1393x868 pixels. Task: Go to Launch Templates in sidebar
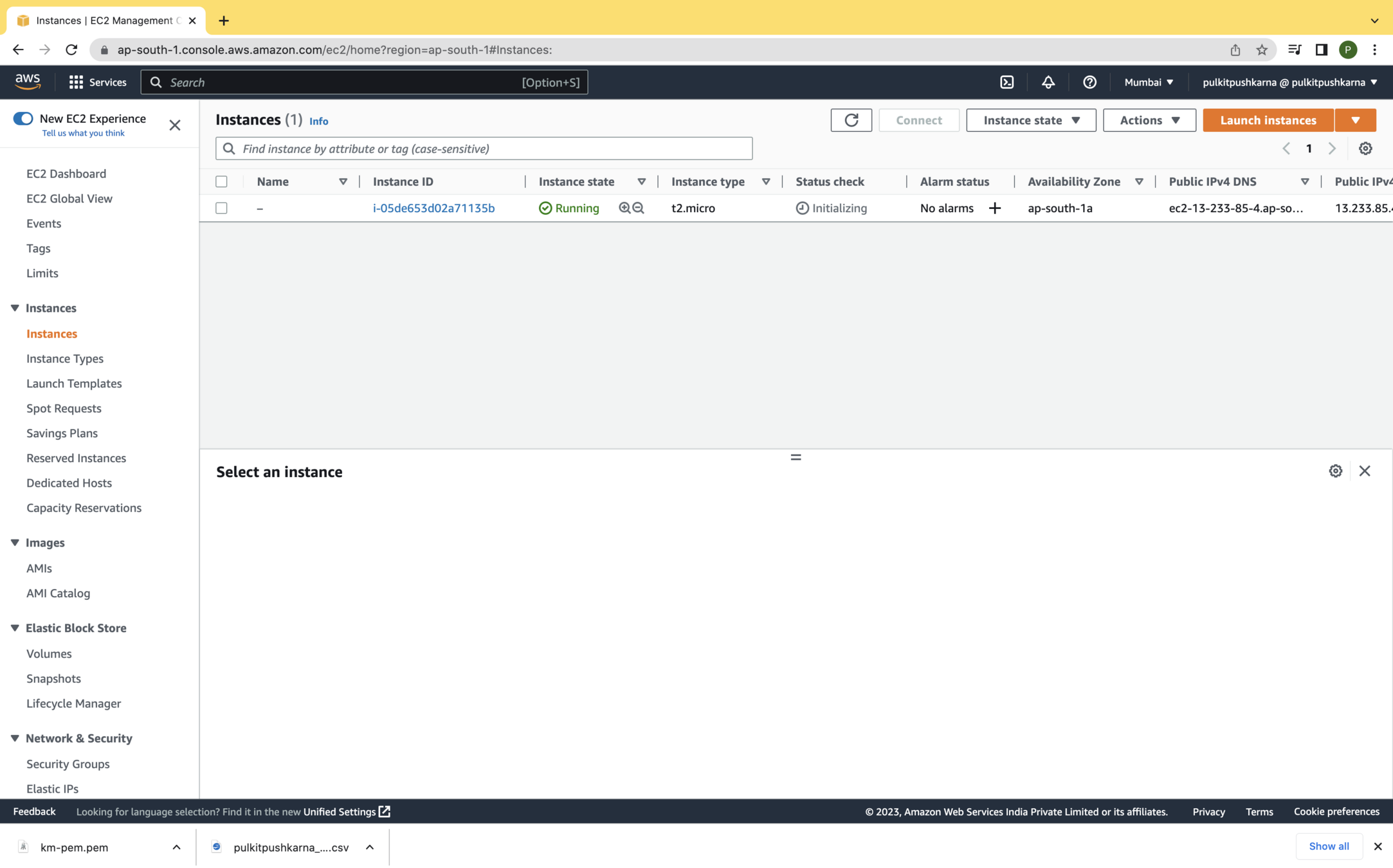[74, 383]
